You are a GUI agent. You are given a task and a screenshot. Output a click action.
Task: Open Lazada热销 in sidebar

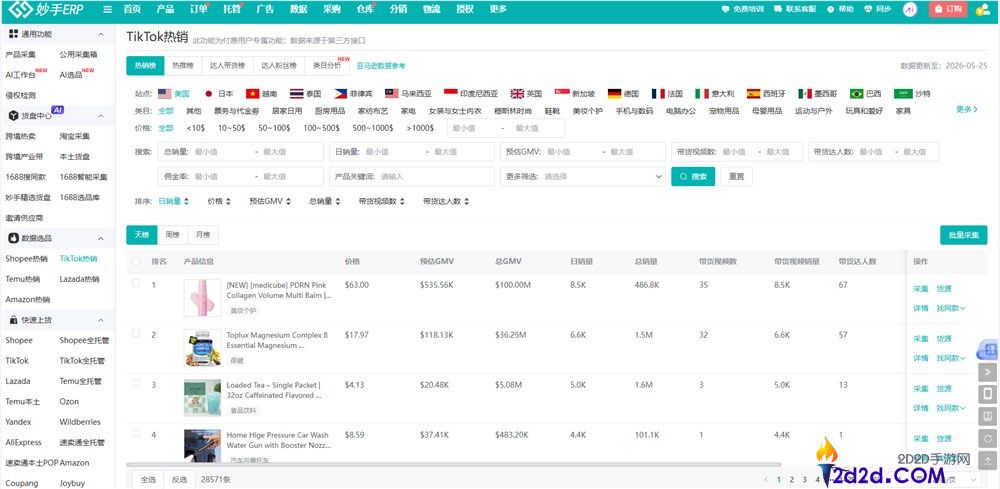[x=80, y=279]
